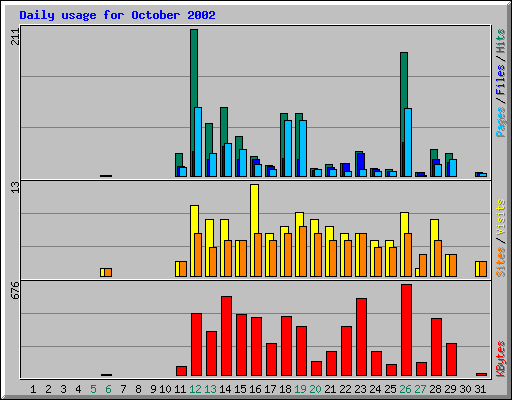Image resolution: width=512 pixels, height=400 pixels.
Task: Click the blue "Files" legend label
Action: (x=501, y=80)
